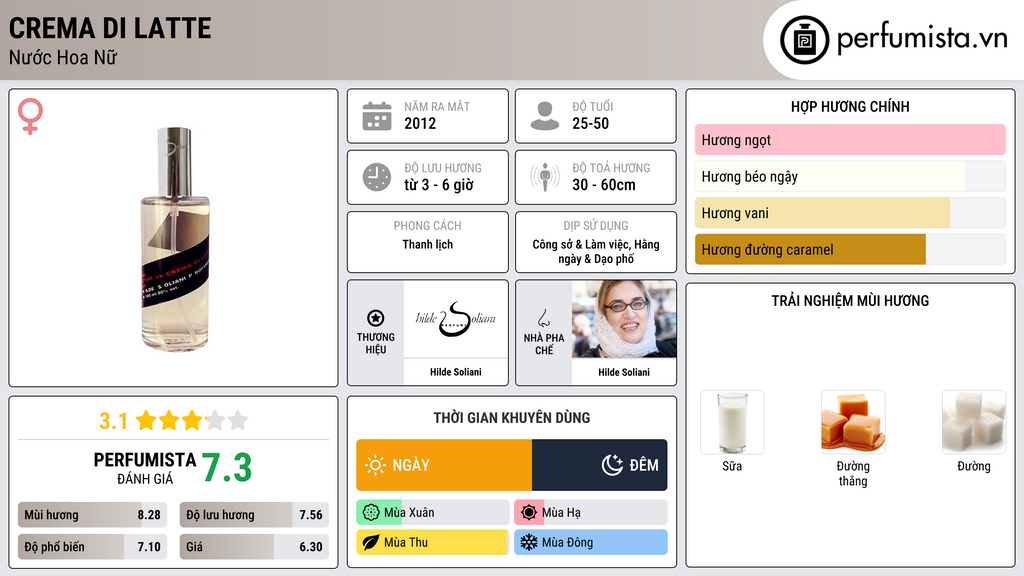Image resolution: width=1024 pixels, height=576 pixels.
Task: Click the Mùa Hạ season bar
Action: [591, 513]
